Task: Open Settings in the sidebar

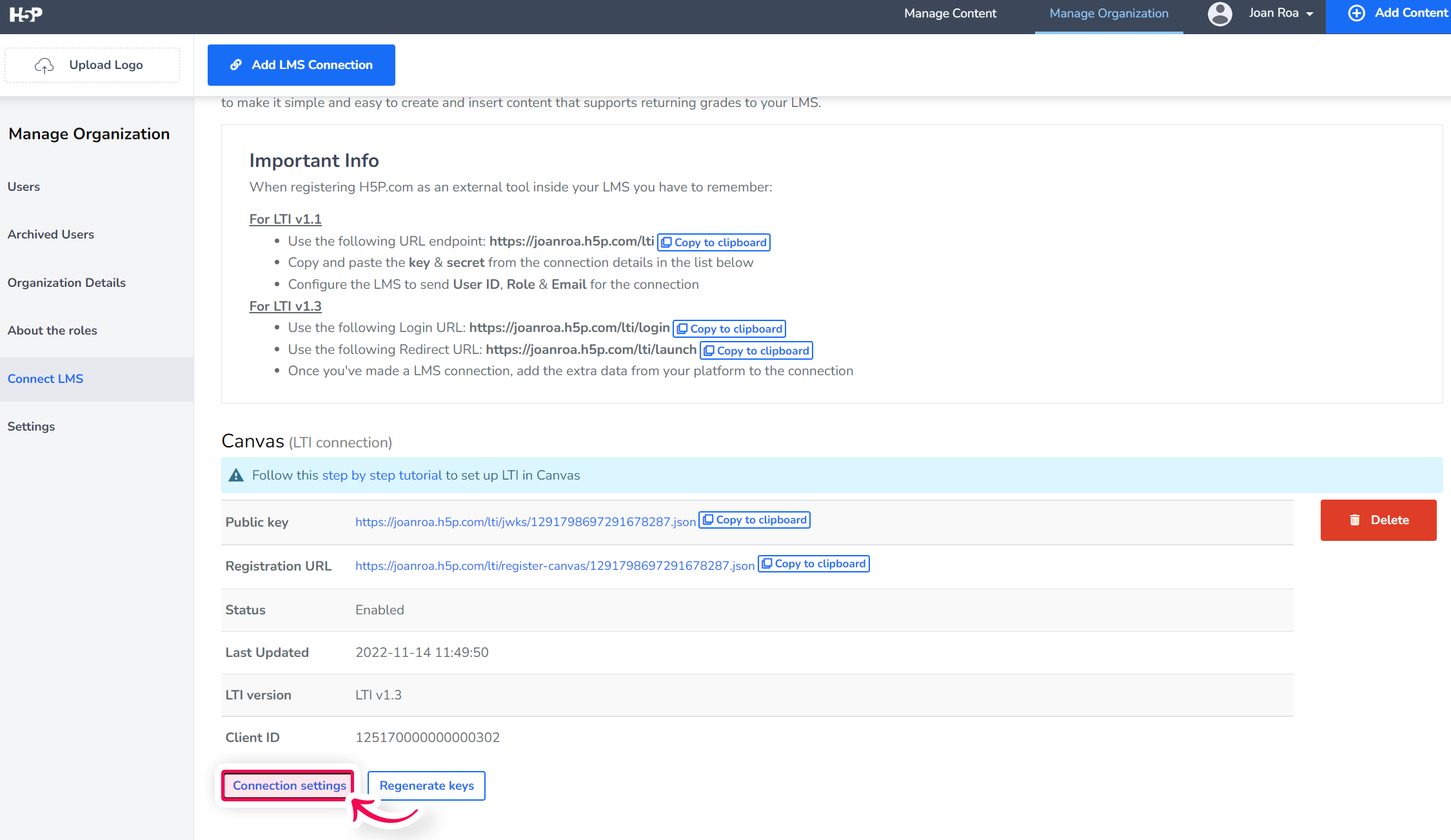Action: coord(31,427)
